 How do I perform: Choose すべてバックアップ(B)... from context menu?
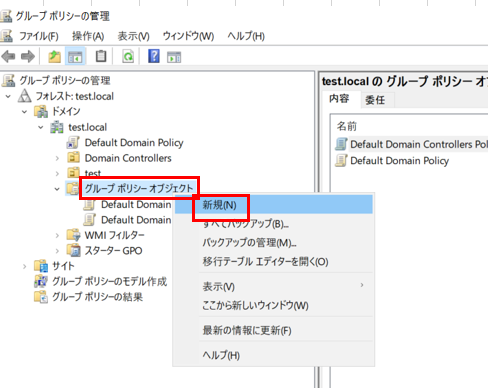pos(273,223)
